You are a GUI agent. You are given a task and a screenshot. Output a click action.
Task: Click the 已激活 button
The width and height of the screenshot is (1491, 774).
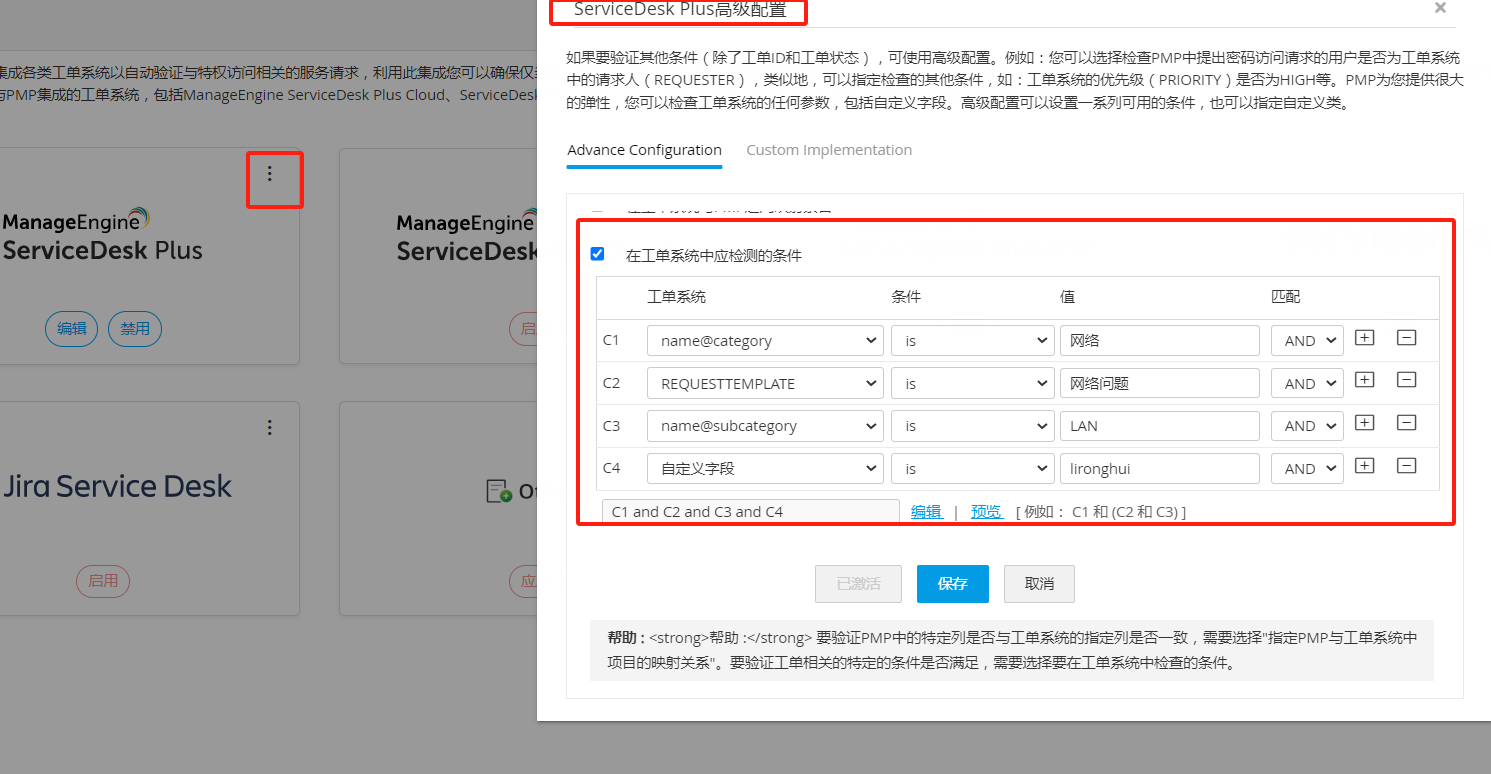point(858,584)
